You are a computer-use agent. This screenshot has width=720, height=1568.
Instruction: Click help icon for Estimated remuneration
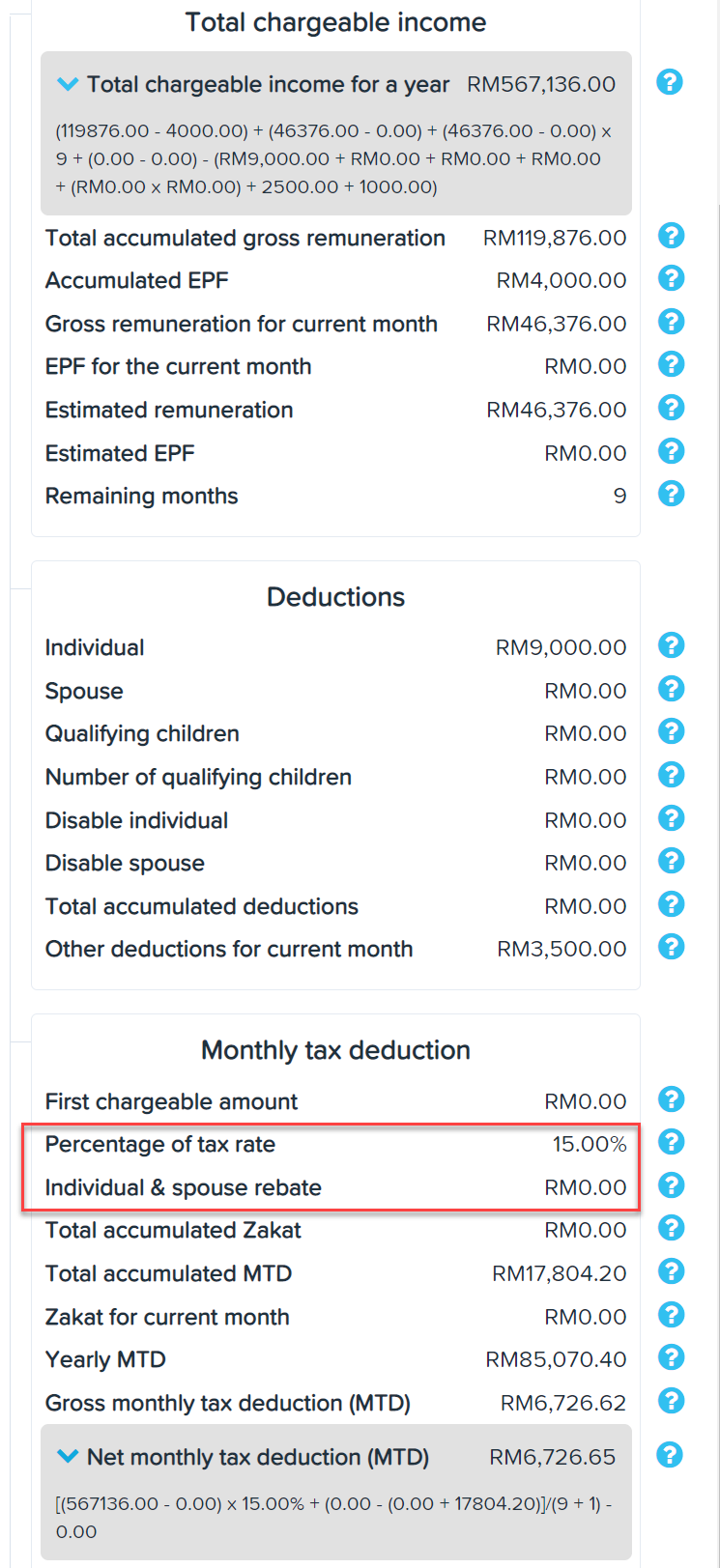pyautogui.click(x=671, y=408)
